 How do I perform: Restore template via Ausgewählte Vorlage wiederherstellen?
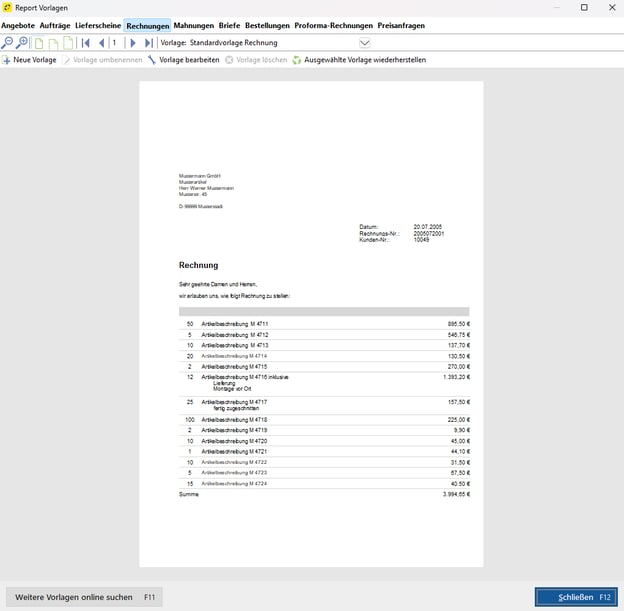[x=359, y=60]
